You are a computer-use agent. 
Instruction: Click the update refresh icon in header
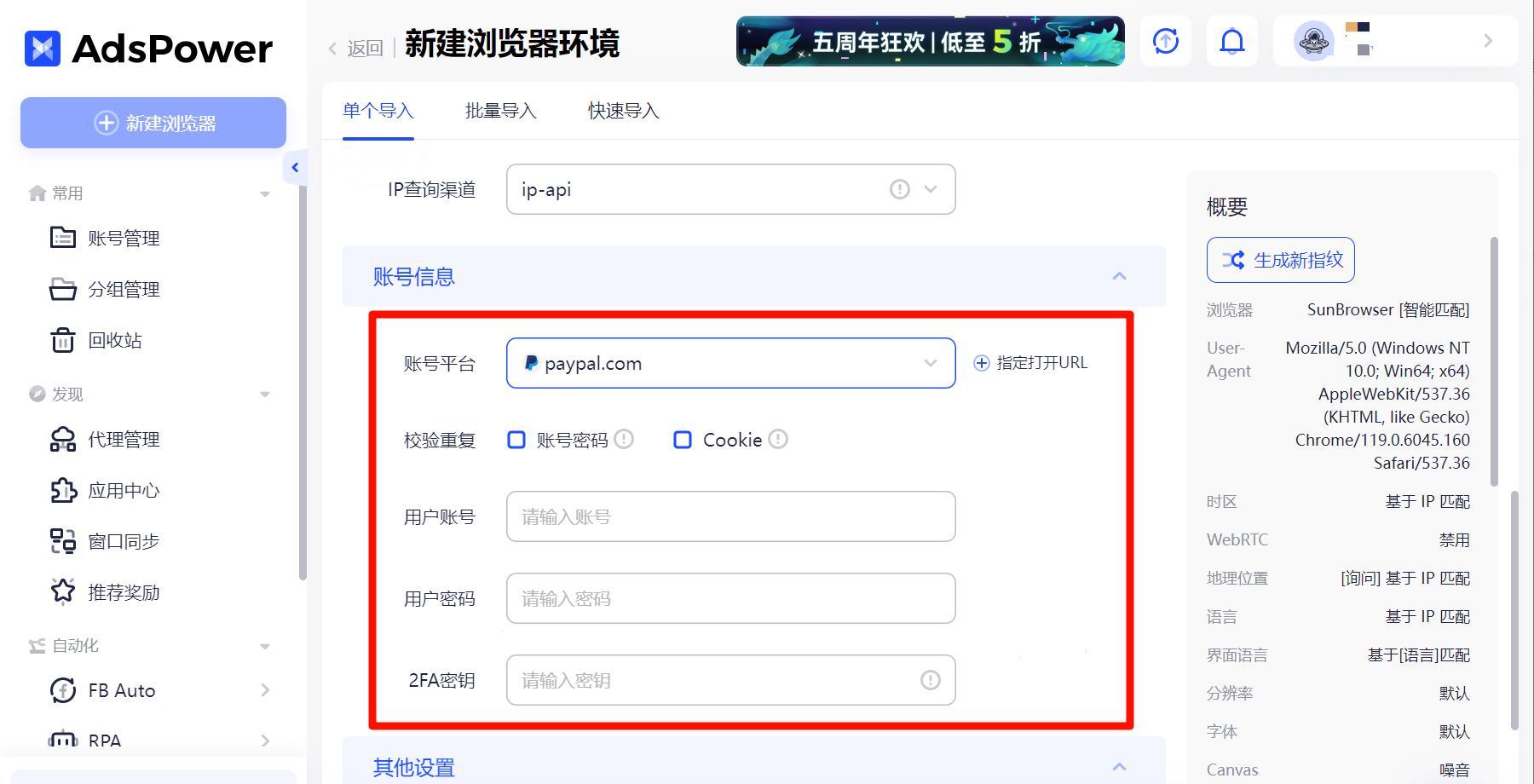coord(1165,41)
